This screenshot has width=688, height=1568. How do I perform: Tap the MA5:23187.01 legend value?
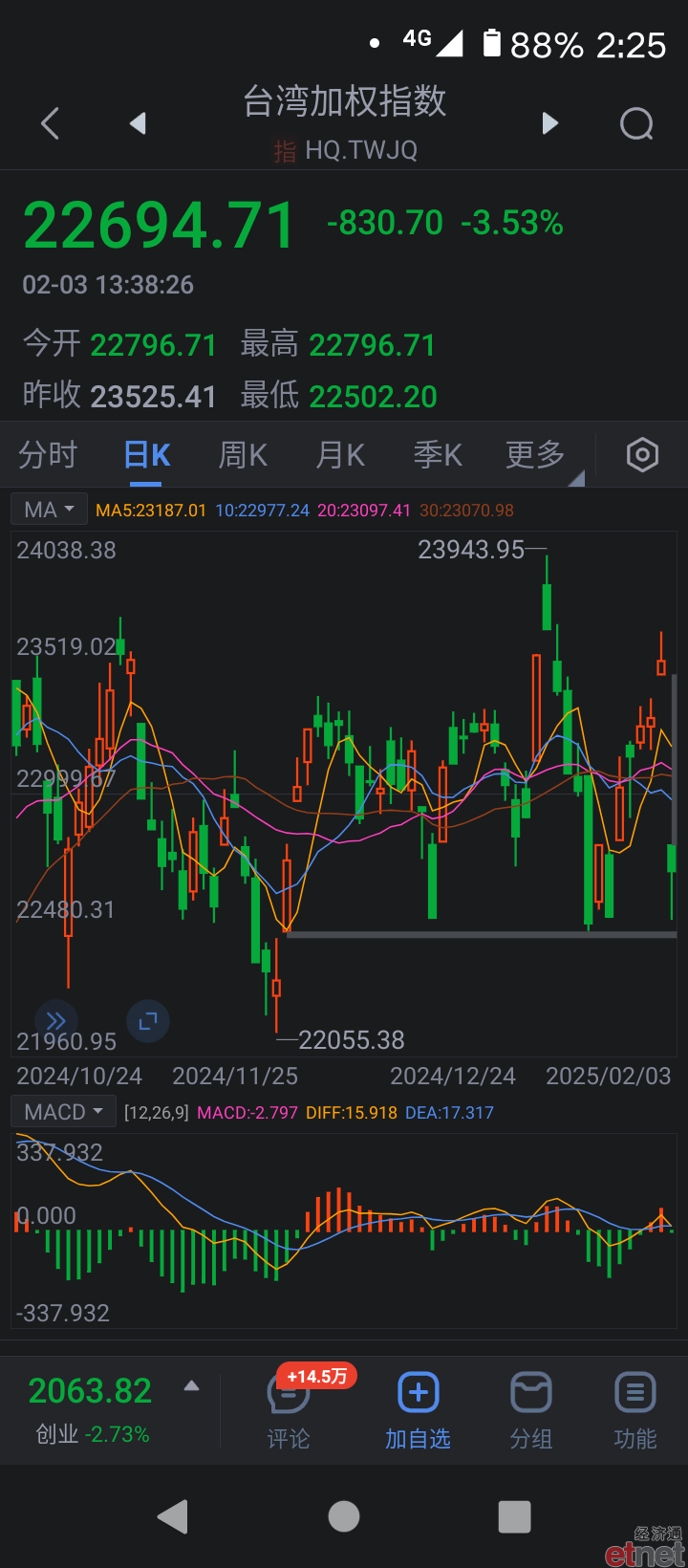151,511
